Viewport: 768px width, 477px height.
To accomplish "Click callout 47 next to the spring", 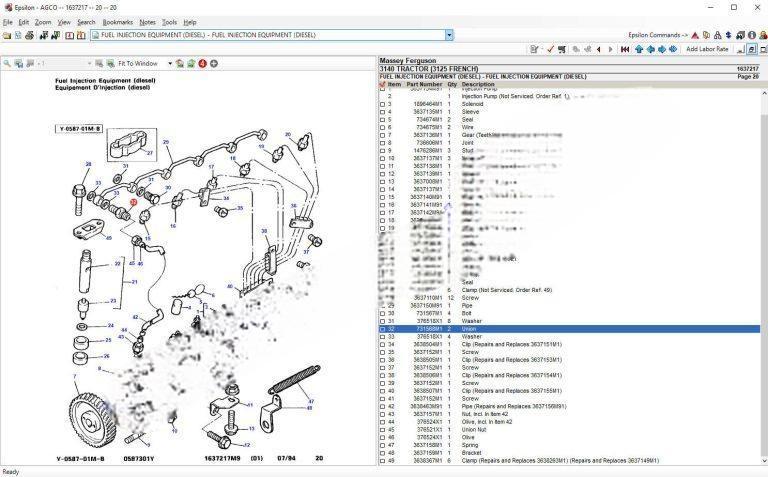I will coord(311,401).
